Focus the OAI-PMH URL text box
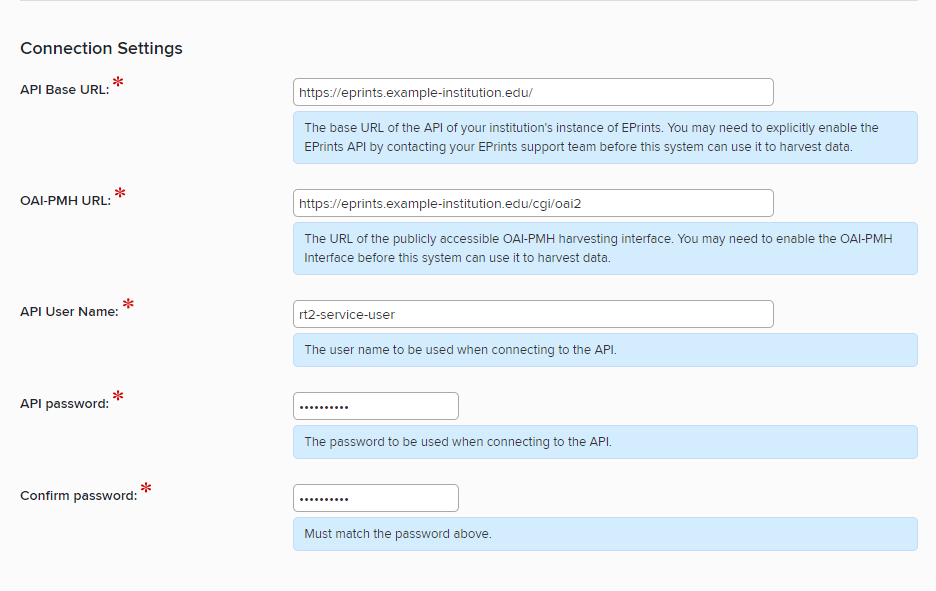Viewport: 936px width, 591px height. point(533,203)
